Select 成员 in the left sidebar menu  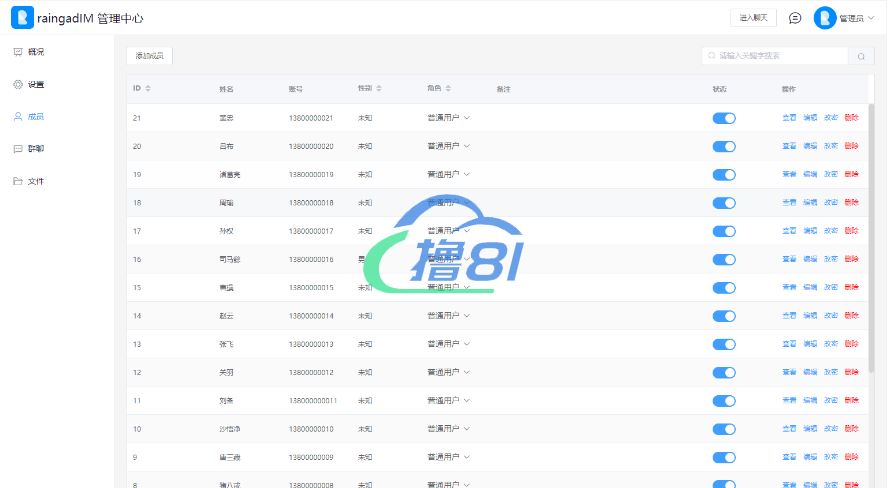[x=35, y=116]
